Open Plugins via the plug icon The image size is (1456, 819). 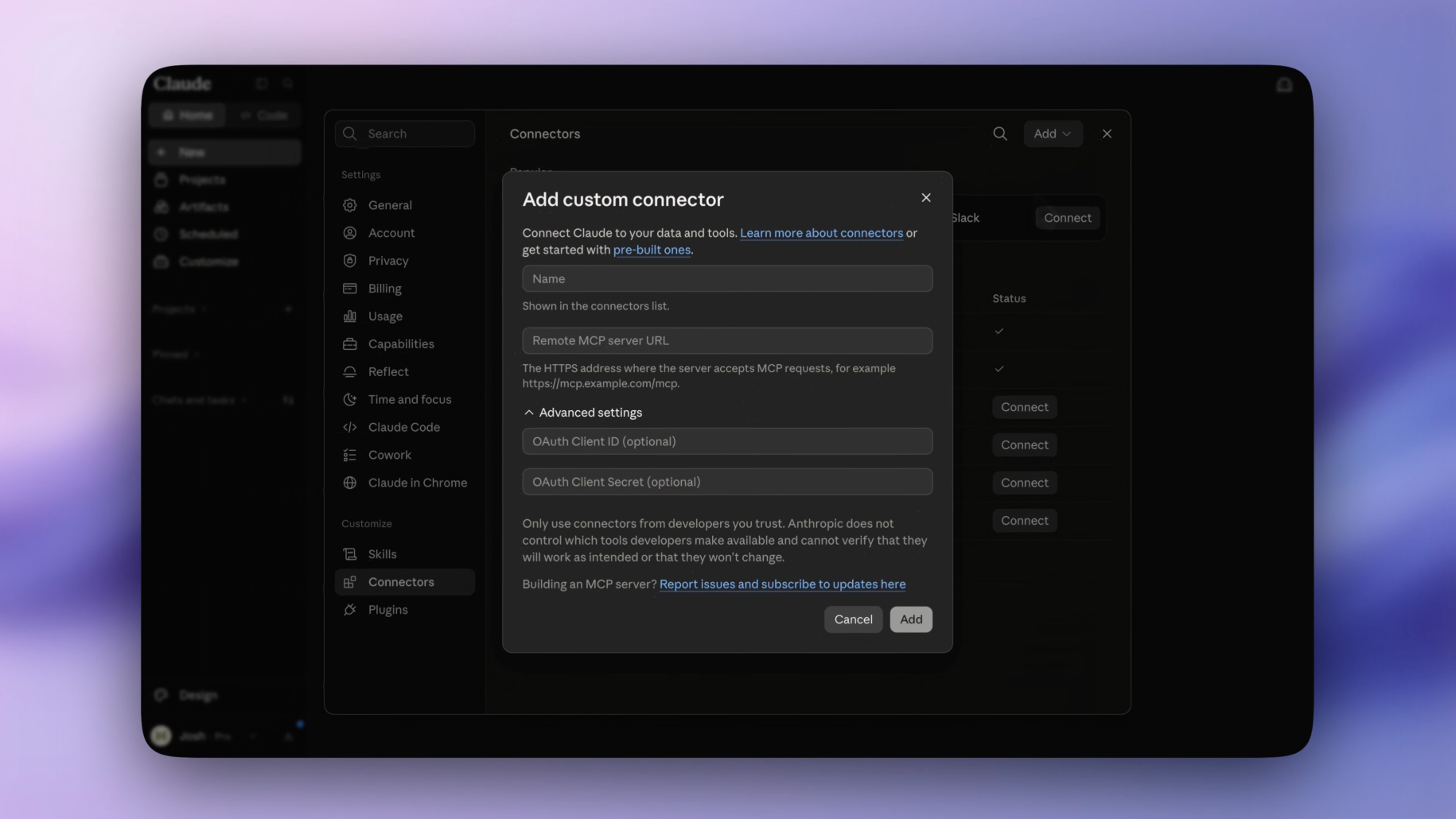coord(350,610)
